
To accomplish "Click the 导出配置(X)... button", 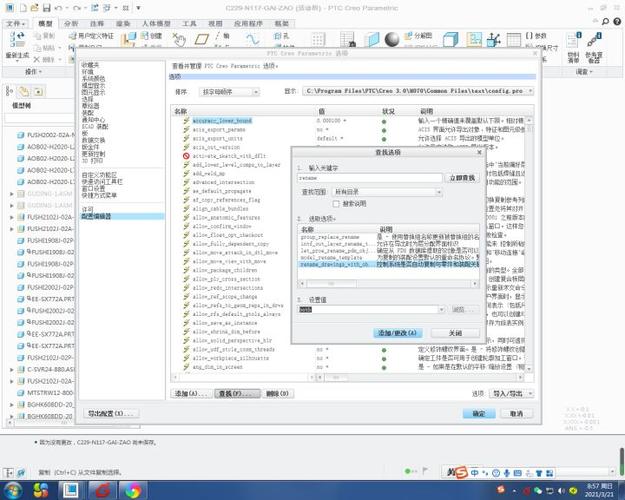I will 111,413.
